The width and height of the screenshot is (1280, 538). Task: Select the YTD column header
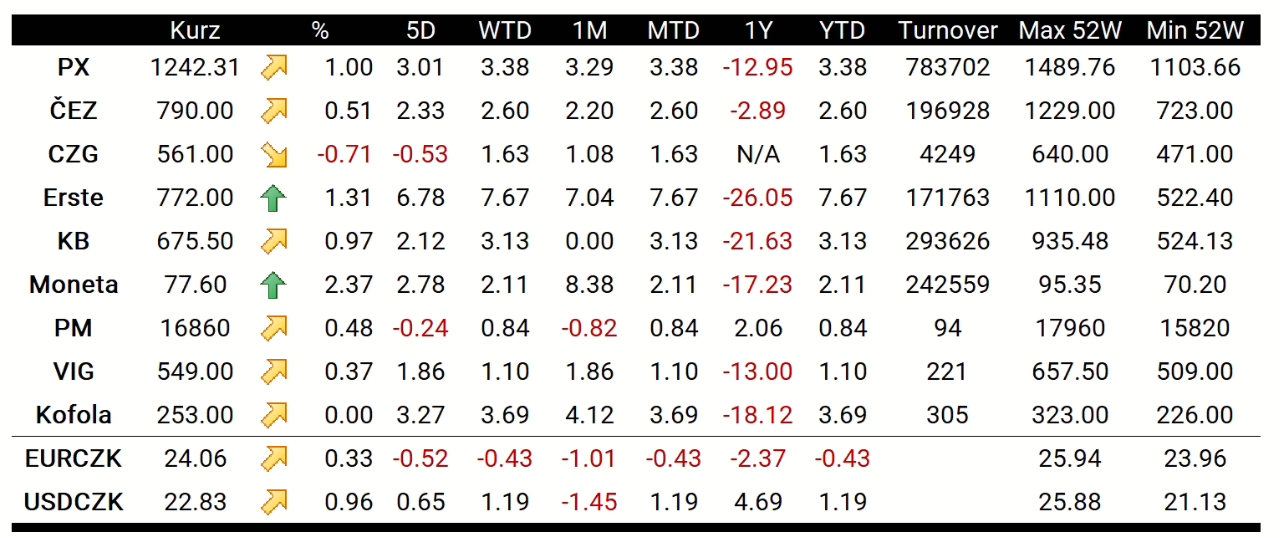(x=840, y=31)
